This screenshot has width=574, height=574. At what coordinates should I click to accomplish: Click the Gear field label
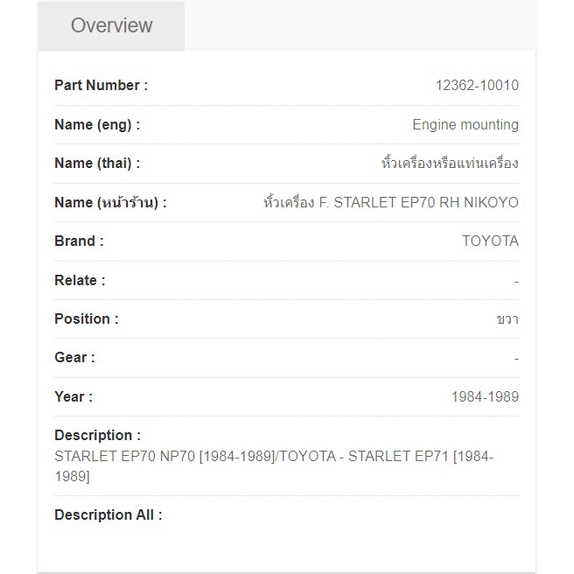point(75,357)
